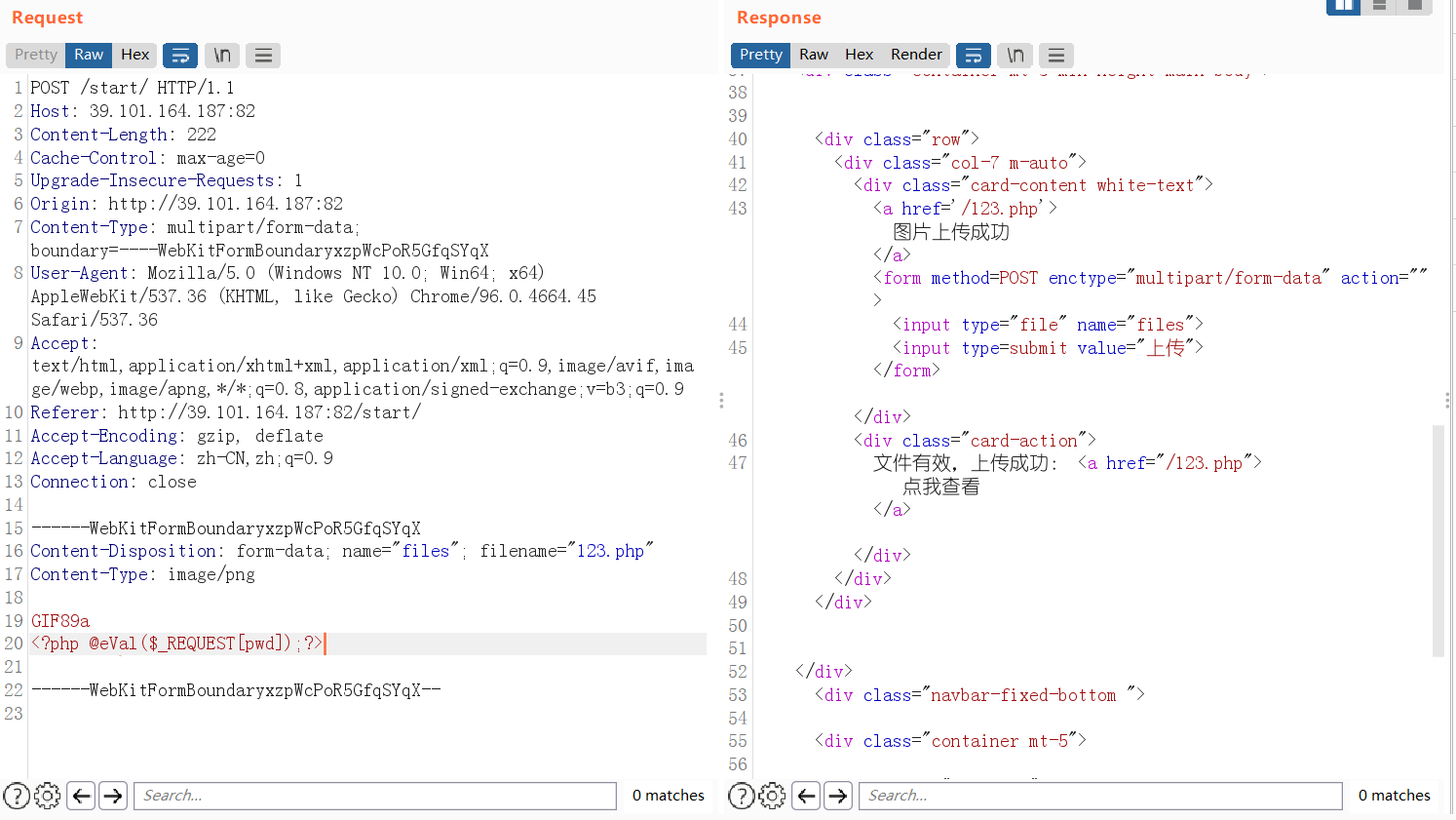Viewport: 1456px width, 820px height.
Task: Click the Connection: close header
Action: 113,482
